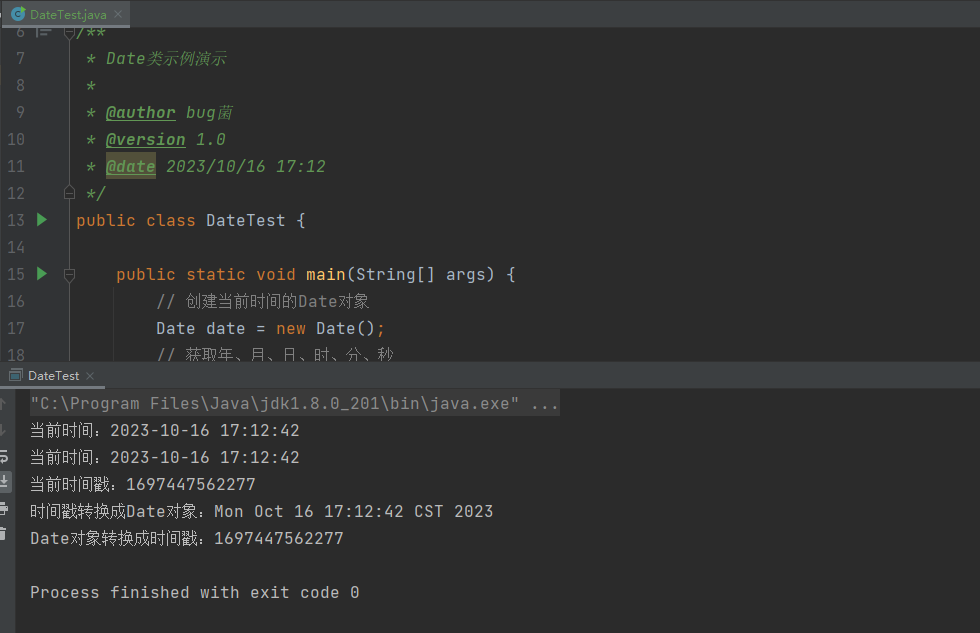Screen dimensions: 980x633
Task: Click the 'new' keyword on line 17
Action: 291,329
